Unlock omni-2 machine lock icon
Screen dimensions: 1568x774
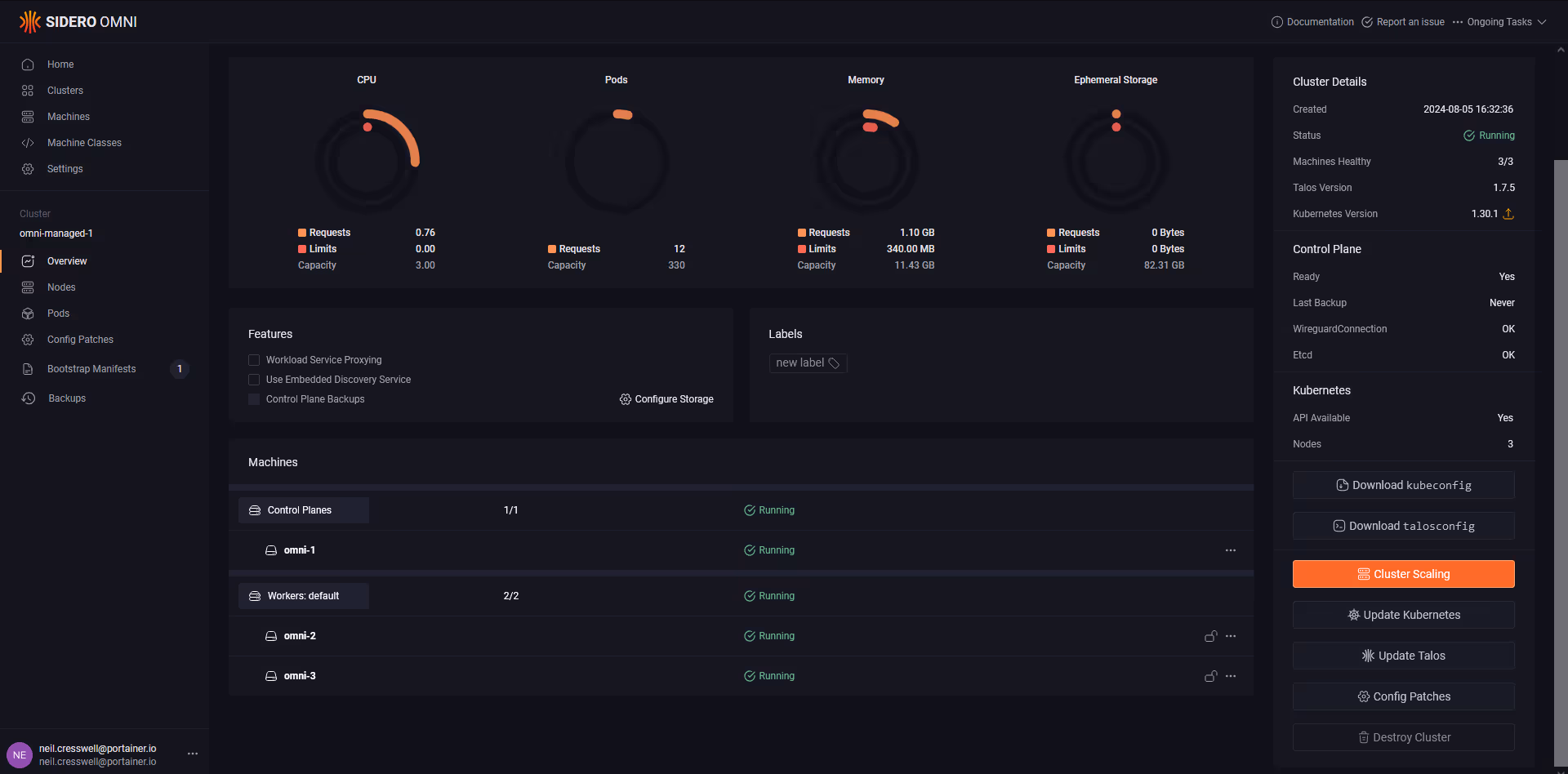click(x=1211, y=636)
